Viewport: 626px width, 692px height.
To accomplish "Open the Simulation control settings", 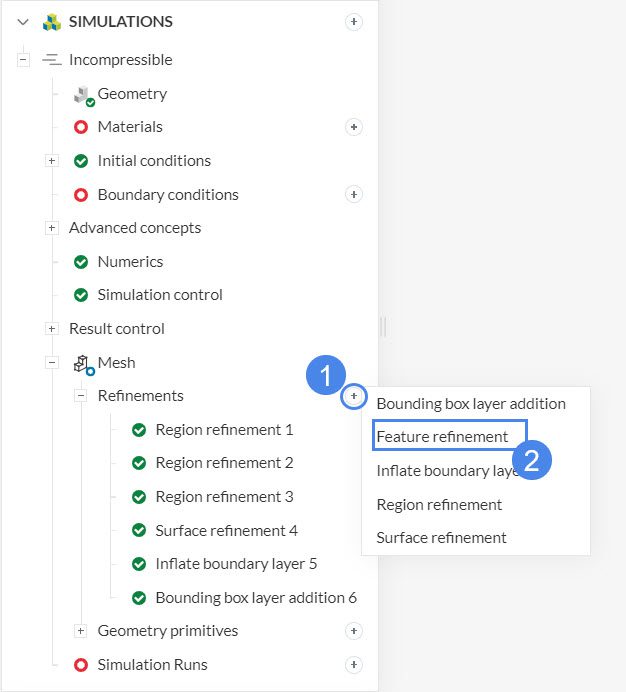I will pyautogui.click(x=160, y=295).
